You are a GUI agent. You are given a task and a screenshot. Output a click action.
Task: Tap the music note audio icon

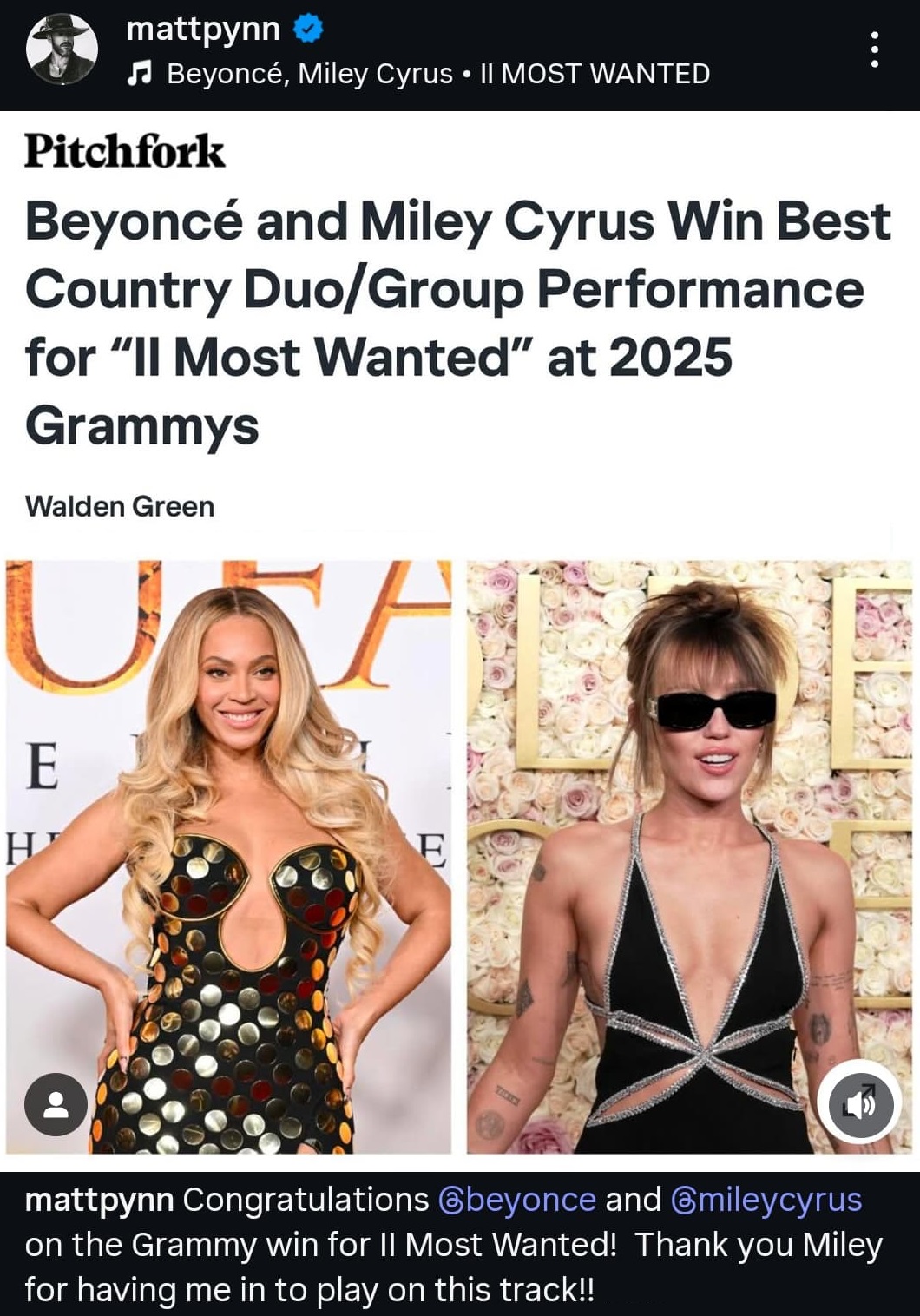click(139, 75)
